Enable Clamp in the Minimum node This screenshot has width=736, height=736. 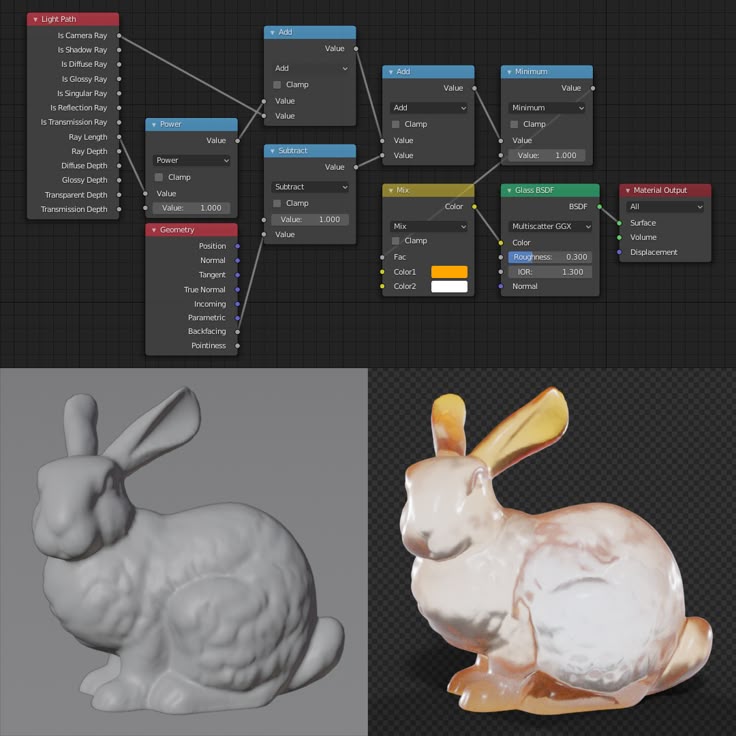pyautogui.click(x=514, y=124)
